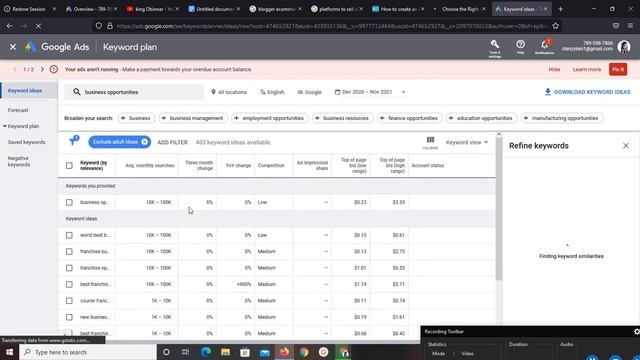Check the 'new busines...' keyword row
The image size is (640, 360).
tap(69, 317)
